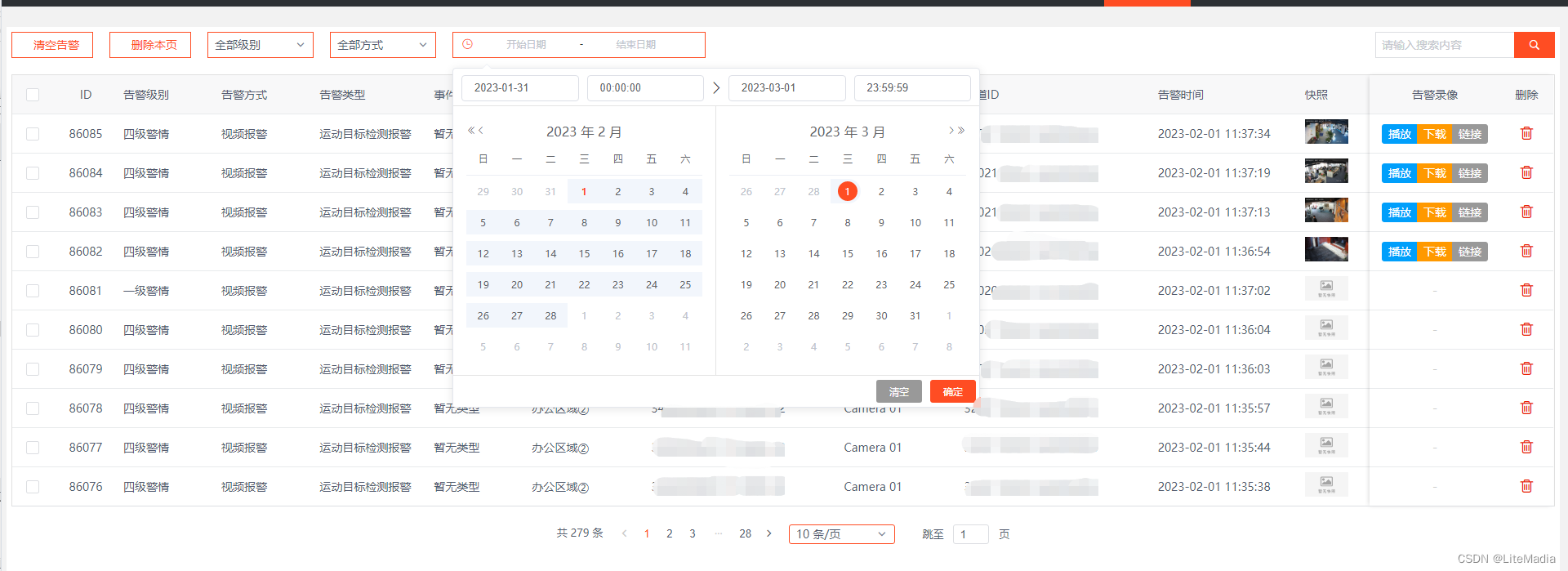Image resolution: width=1568 pixels, height=571 pixels.
Task: Check the row 86082 checkbox
Action: 33,252
